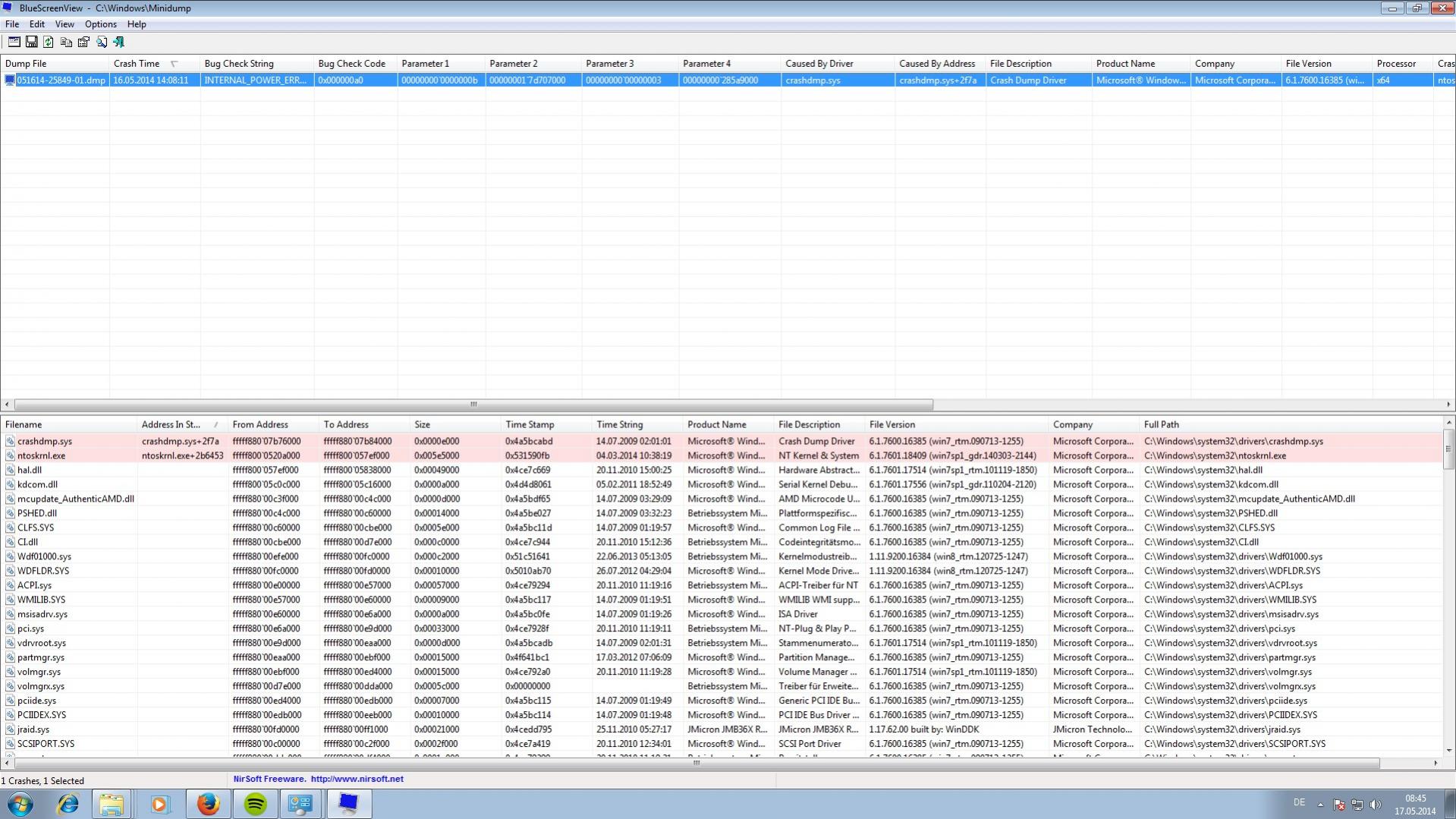Open the View menu
The width and height of the screenshot is (1456, 819).
pyautogui.click(x=64, y=24)
